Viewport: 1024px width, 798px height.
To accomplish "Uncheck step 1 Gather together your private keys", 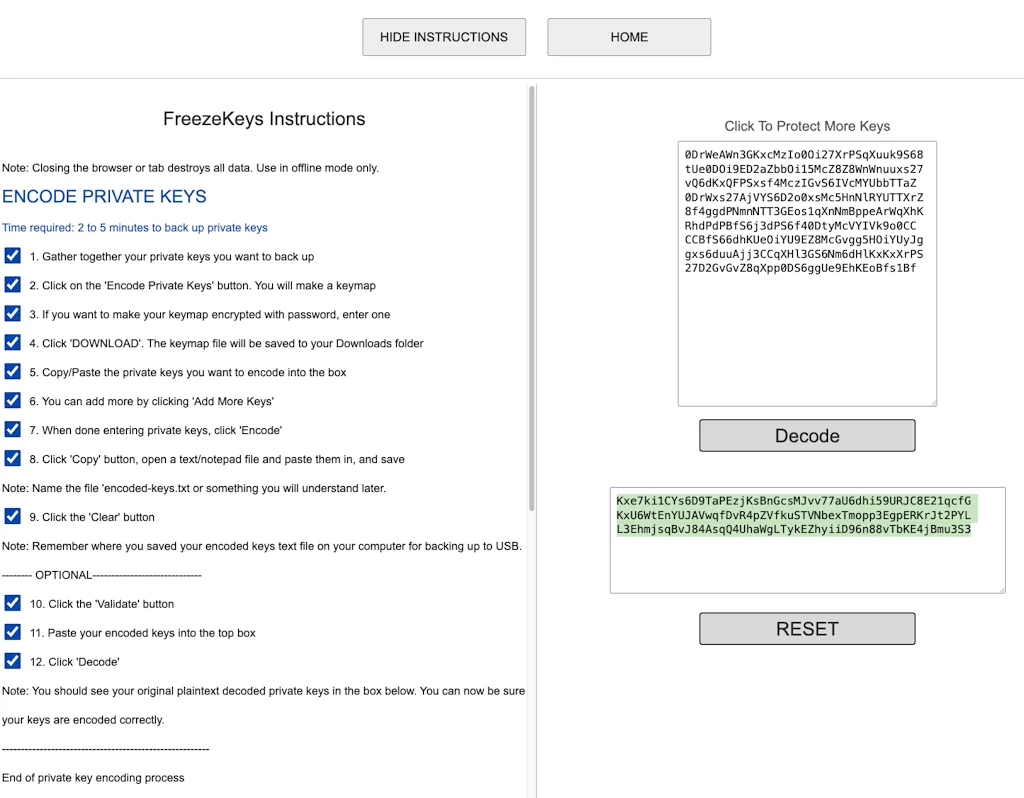I will (x=12, y=256).
